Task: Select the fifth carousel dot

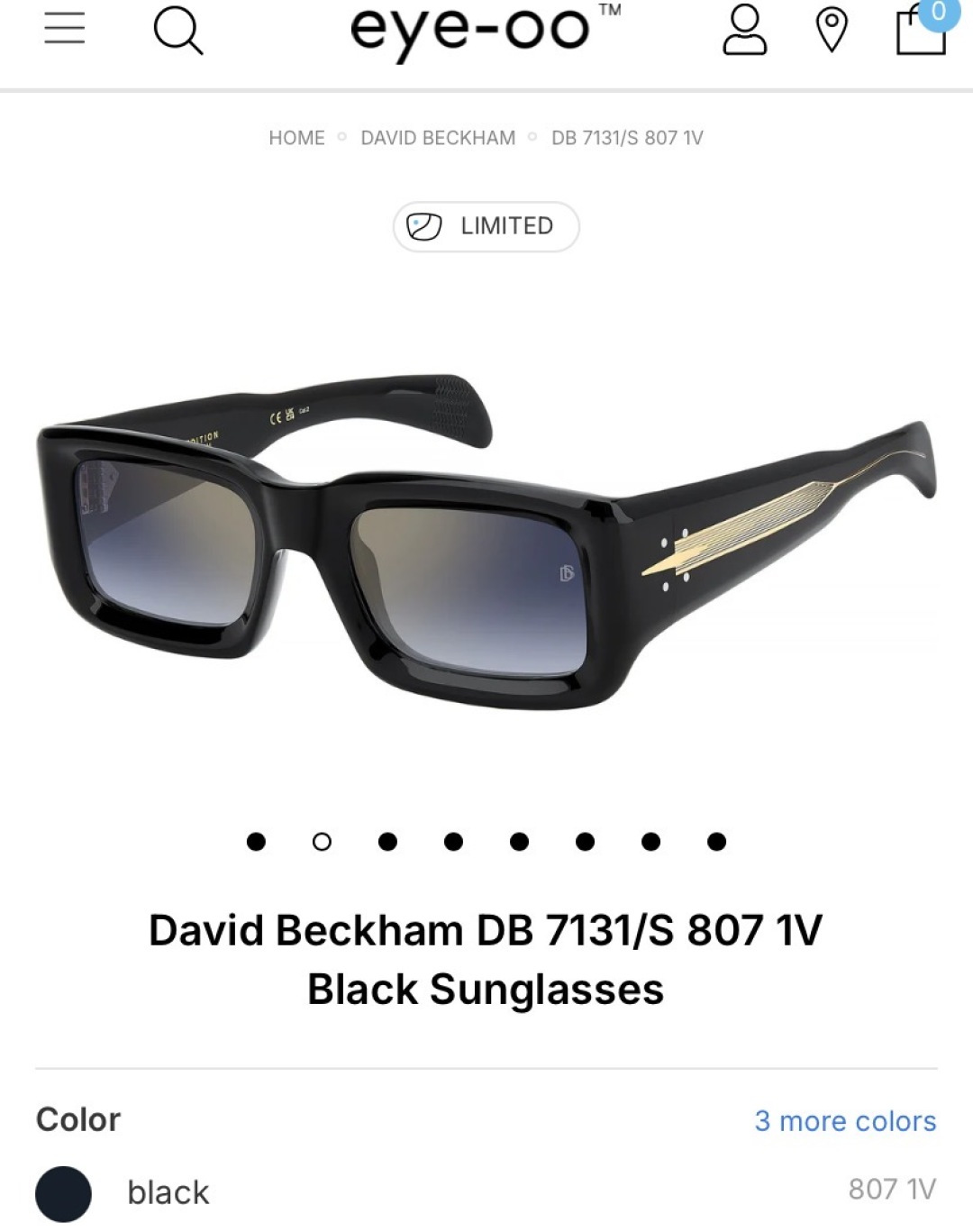Action: (x=519, y=842)
